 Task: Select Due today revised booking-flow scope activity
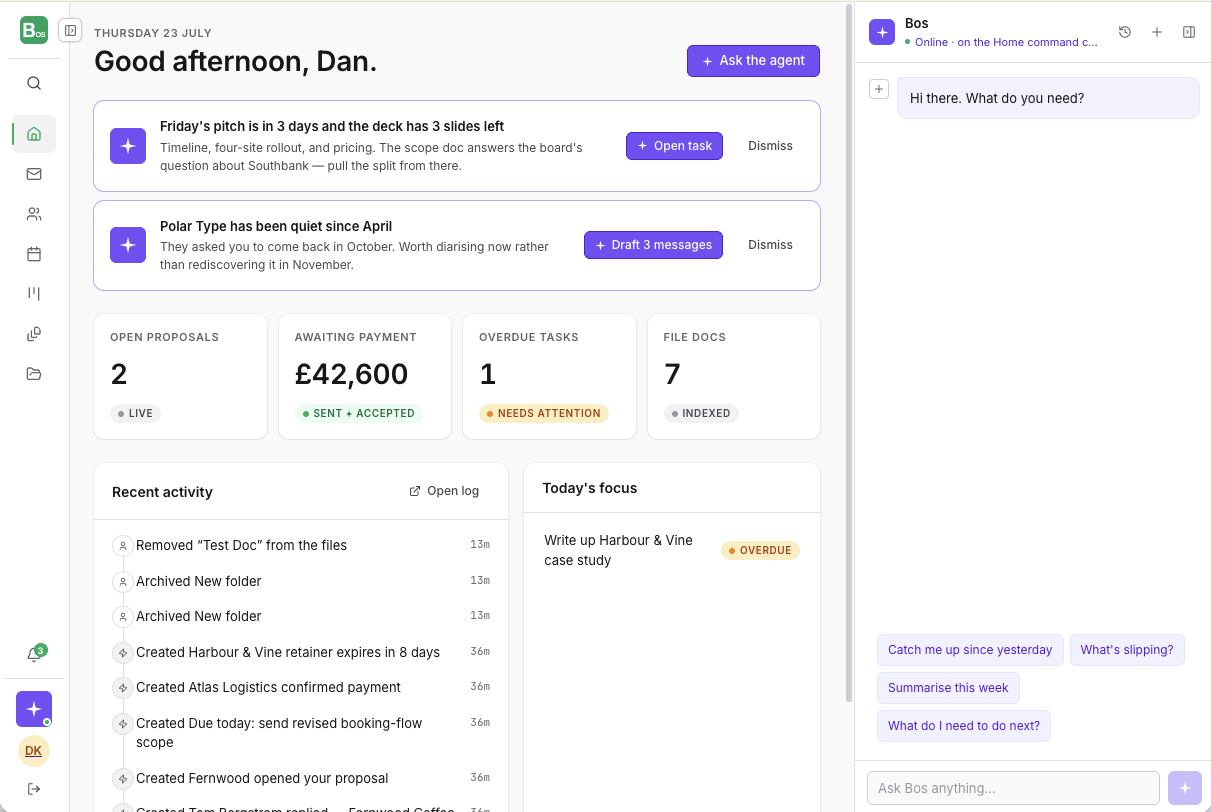coord(301,732)
